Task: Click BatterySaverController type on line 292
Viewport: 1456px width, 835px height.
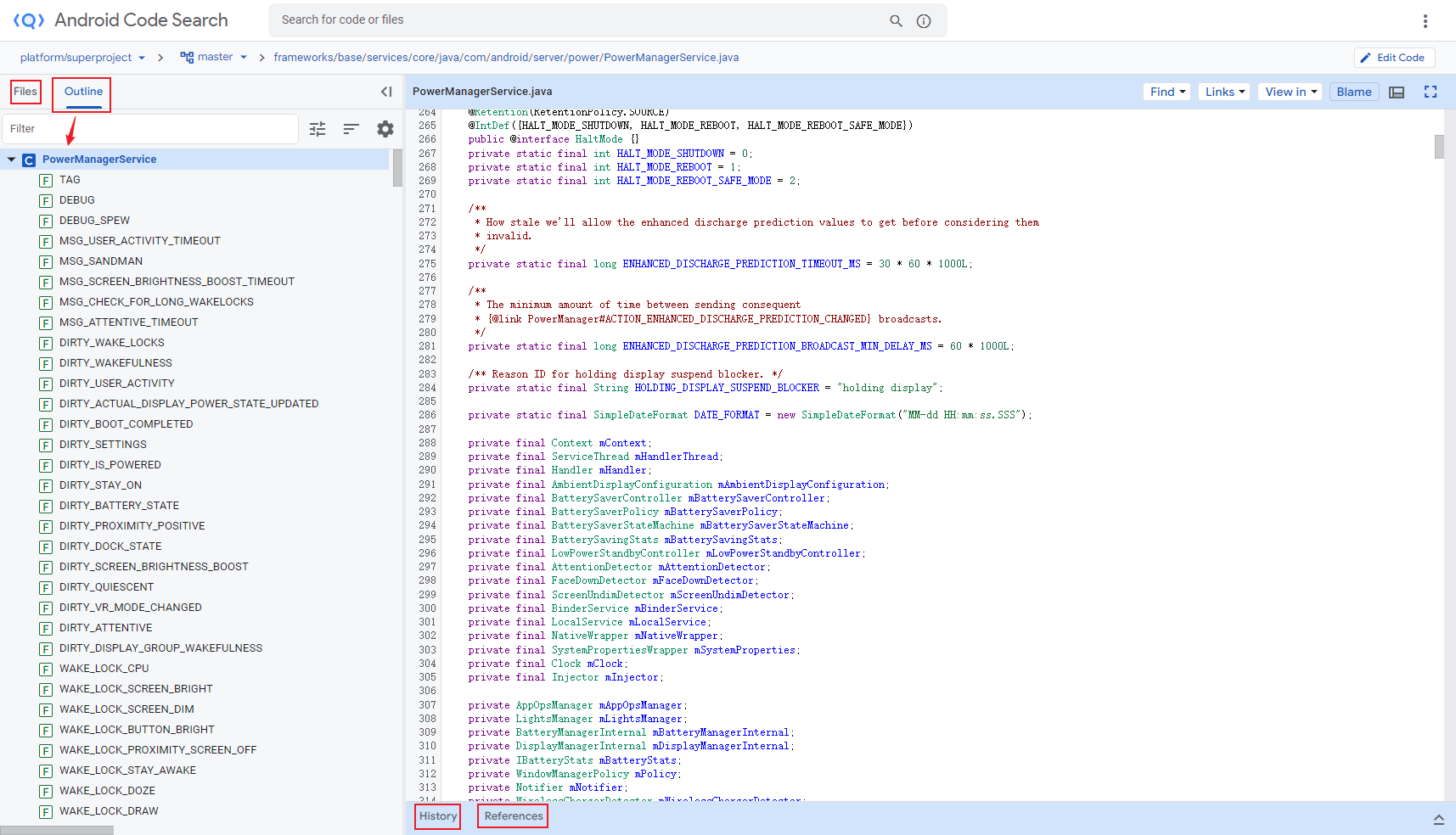Action: (x=616, y=498)
